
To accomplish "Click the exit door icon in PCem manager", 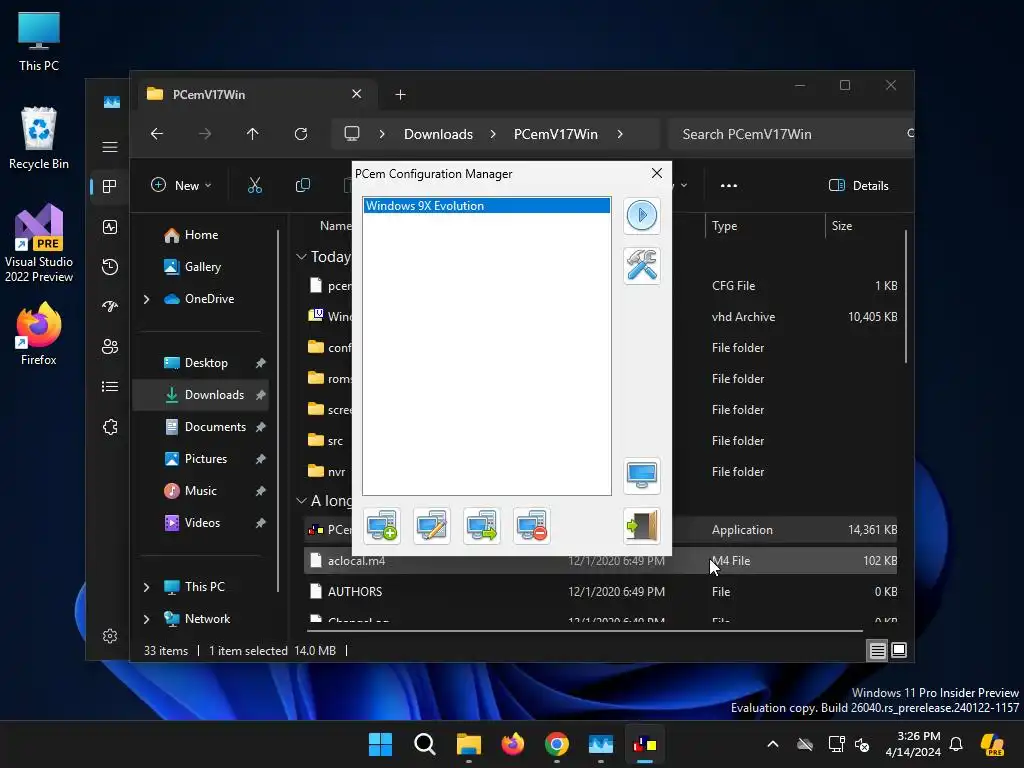I will pyautogui.click(x=641, y=526).
